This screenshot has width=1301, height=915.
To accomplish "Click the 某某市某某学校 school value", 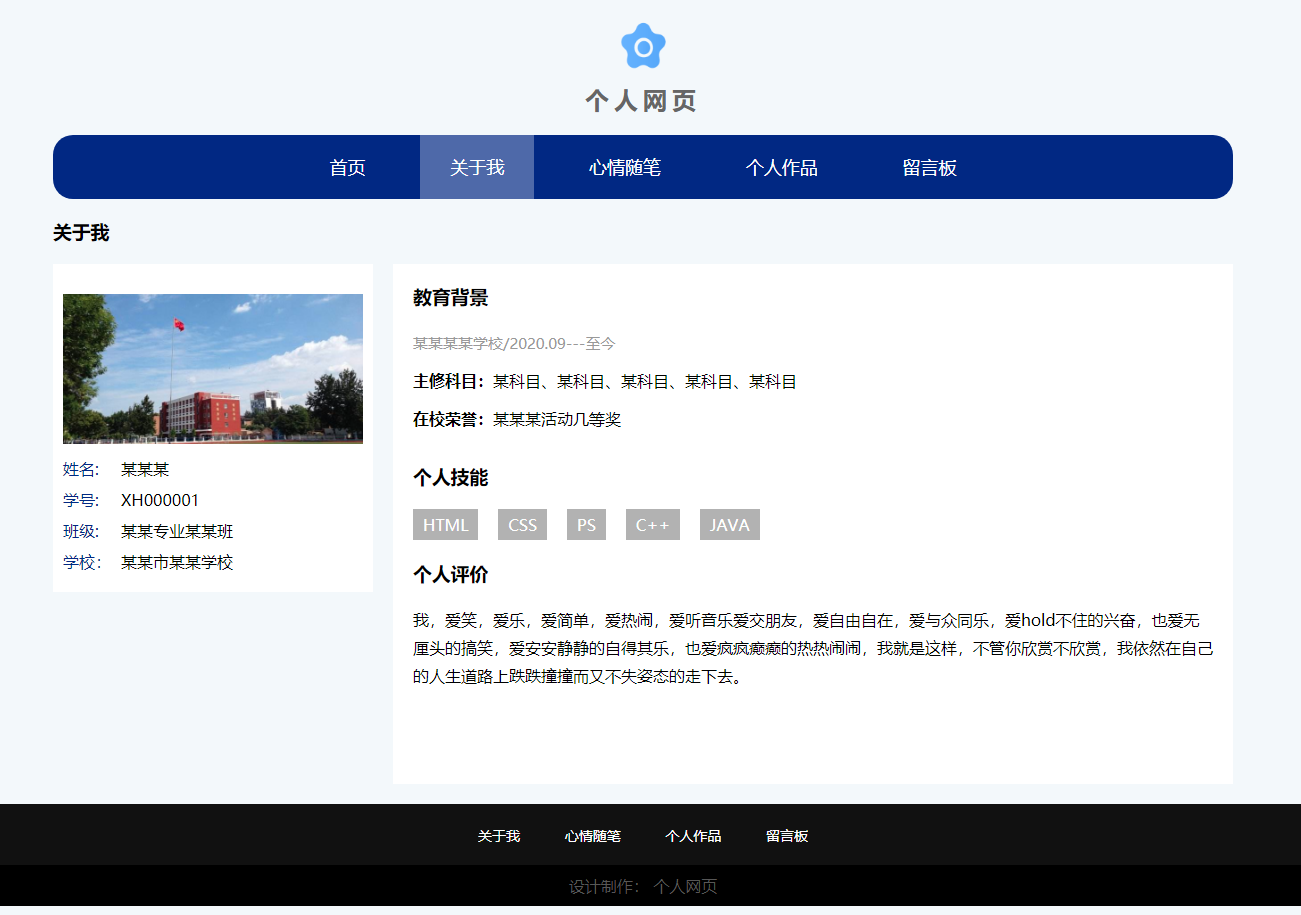I will 177,562.
